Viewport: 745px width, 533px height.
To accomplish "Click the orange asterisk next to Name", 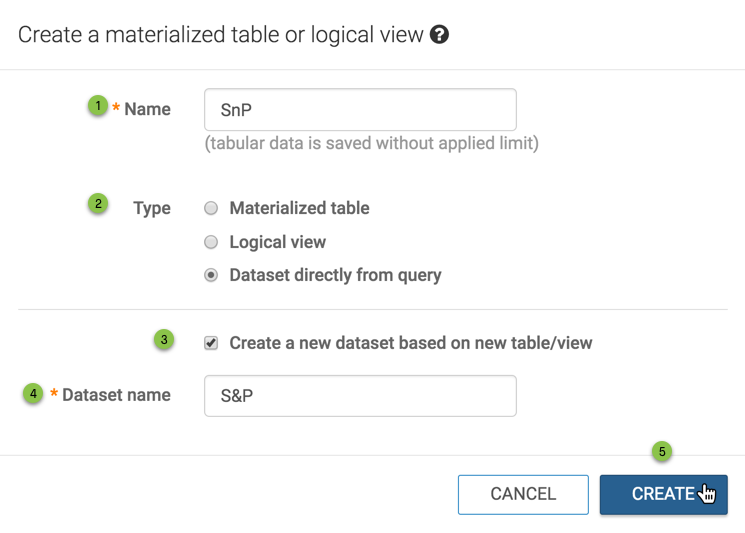I will tap(116, 109).
